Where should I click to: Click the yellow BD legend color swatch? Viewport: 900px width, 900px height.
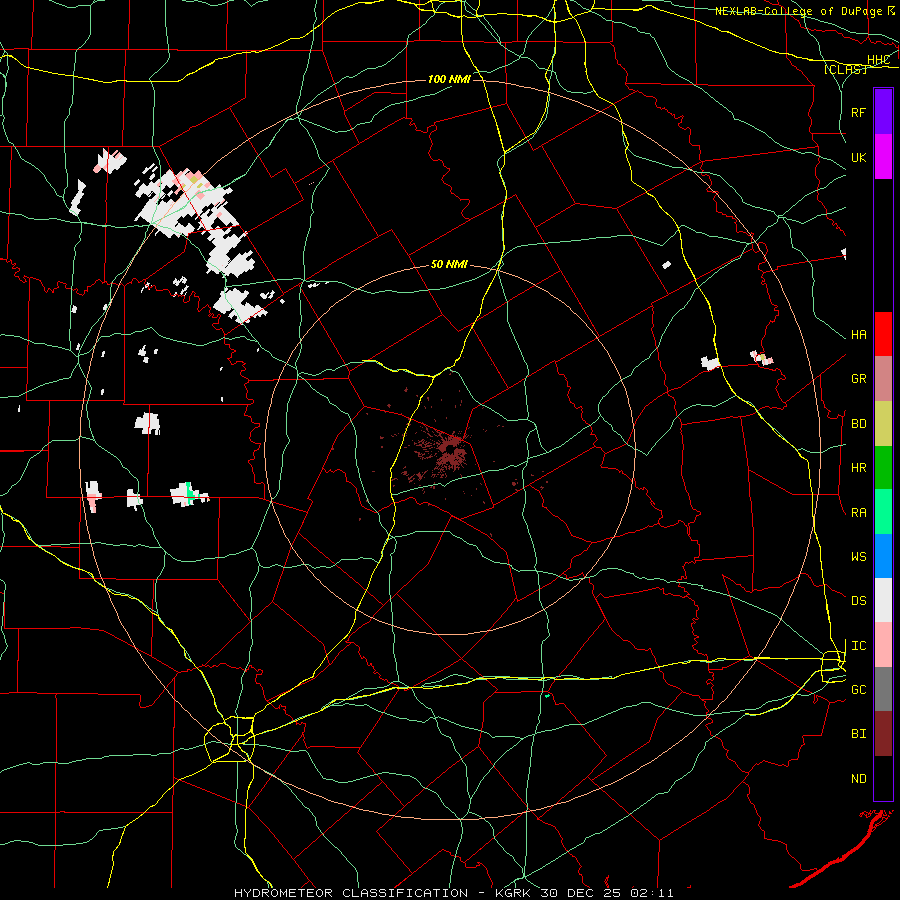pos(883,424)
